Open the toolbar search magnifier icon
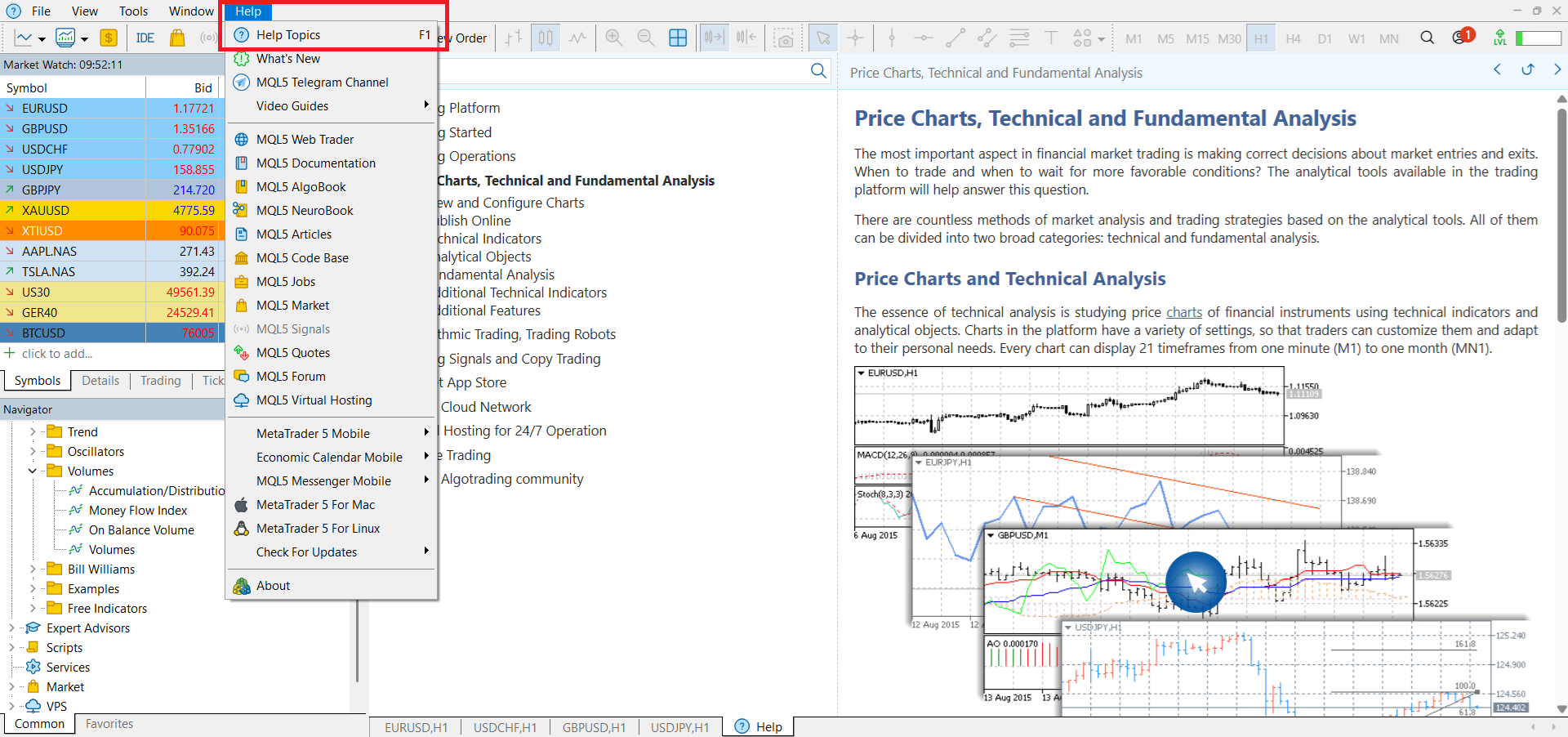 click(x=1428, y=38)
